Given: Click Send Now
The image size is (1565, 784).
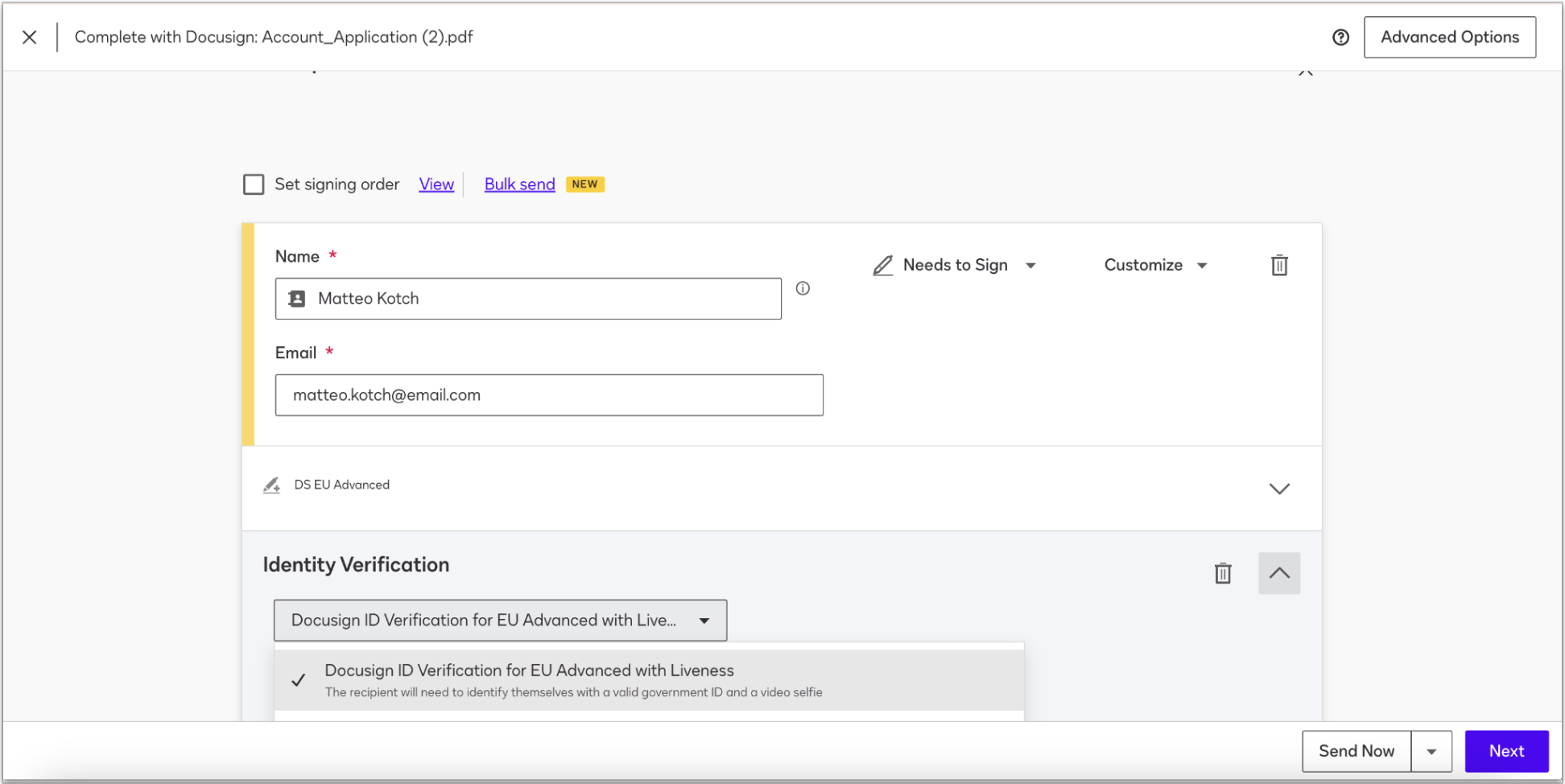Looking at the screenshot, I should coord(1356,751).
